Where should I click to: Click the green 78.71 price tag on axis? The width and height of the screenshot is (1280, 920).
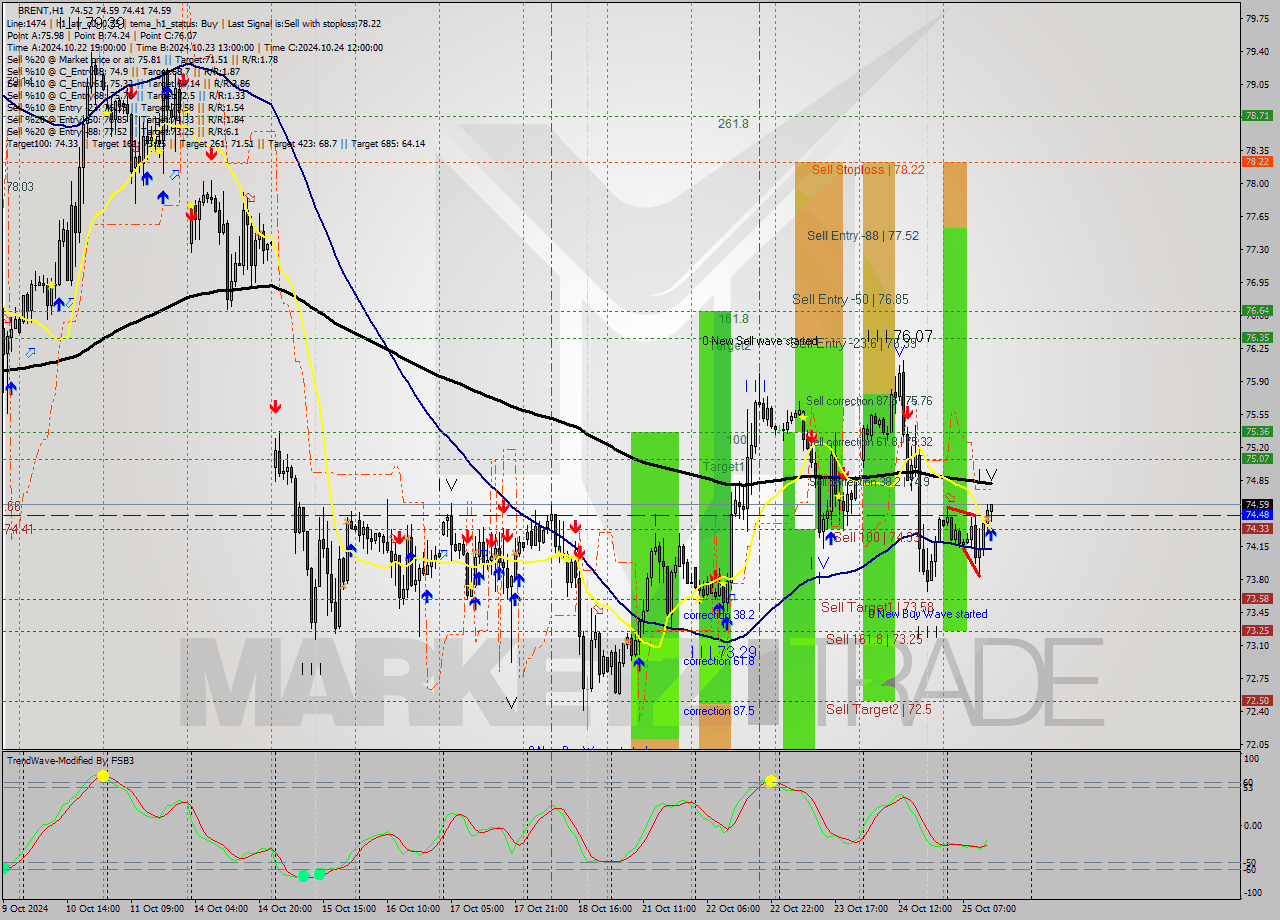1257,116
